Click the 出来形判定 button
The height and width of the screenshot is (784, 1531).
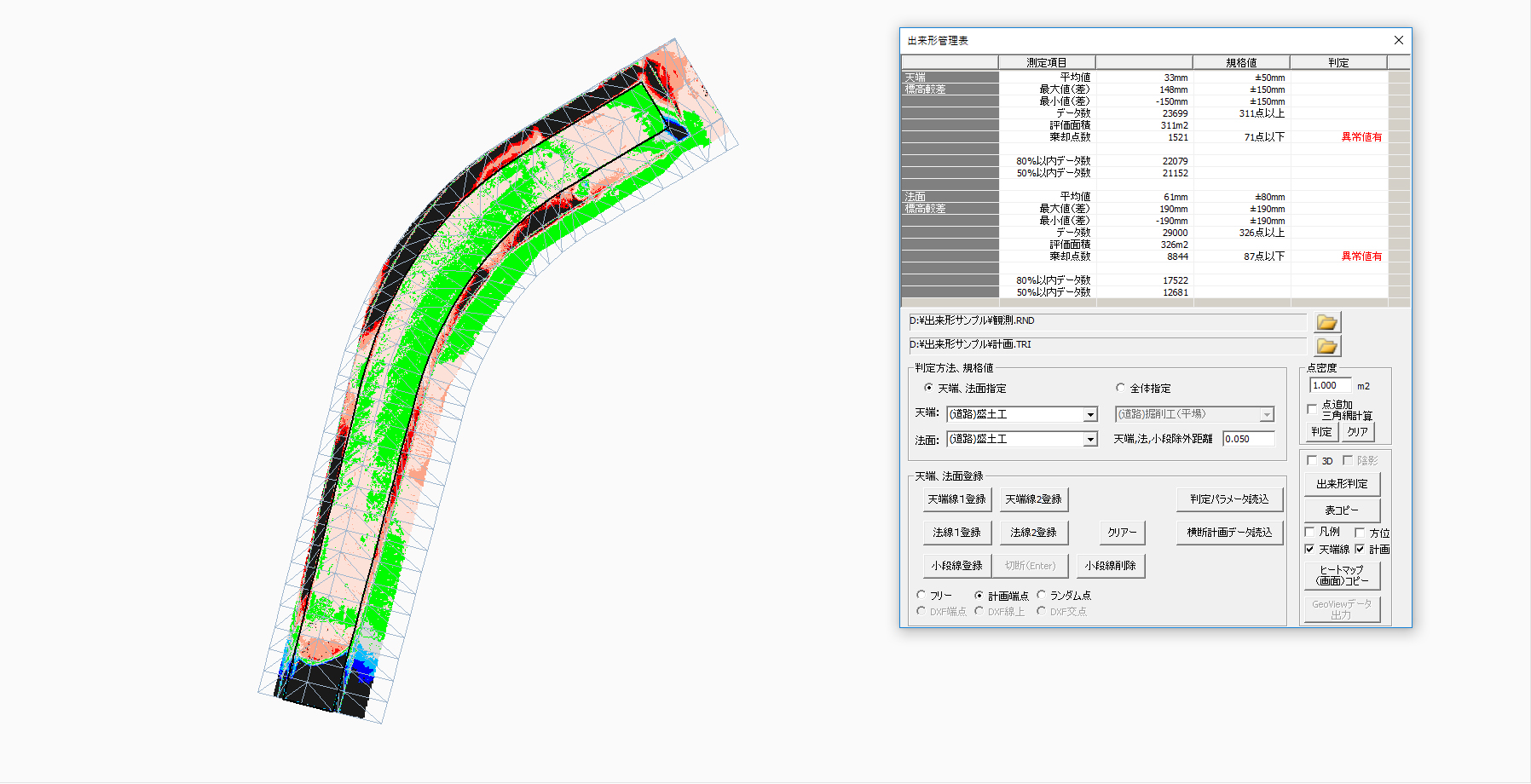[x=1341, y=484]
